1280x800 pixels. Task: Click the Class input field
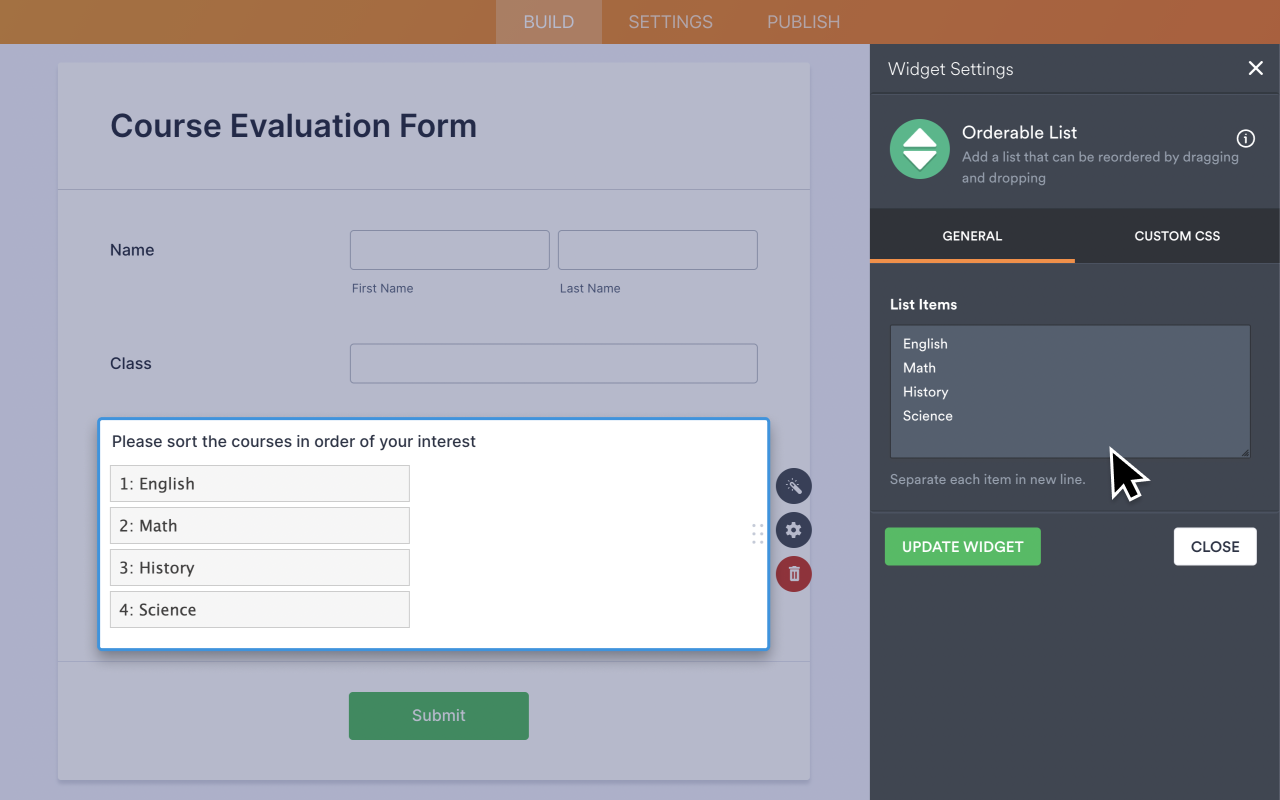pos(554,364)
